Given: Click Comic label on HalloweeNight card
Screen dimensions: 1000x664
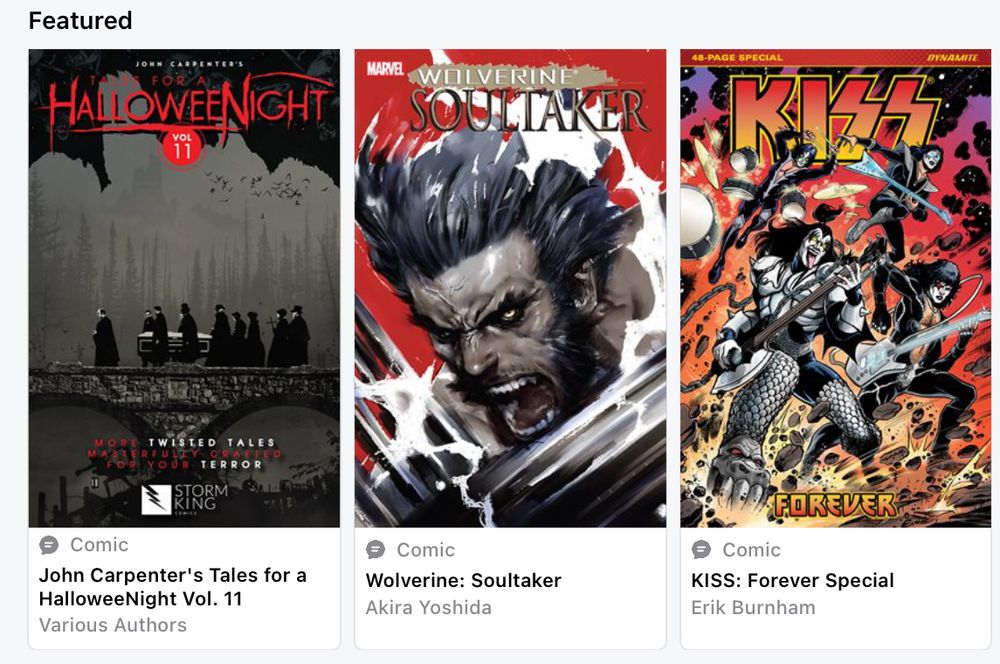Looking at the screenshot, I should 99,545.
